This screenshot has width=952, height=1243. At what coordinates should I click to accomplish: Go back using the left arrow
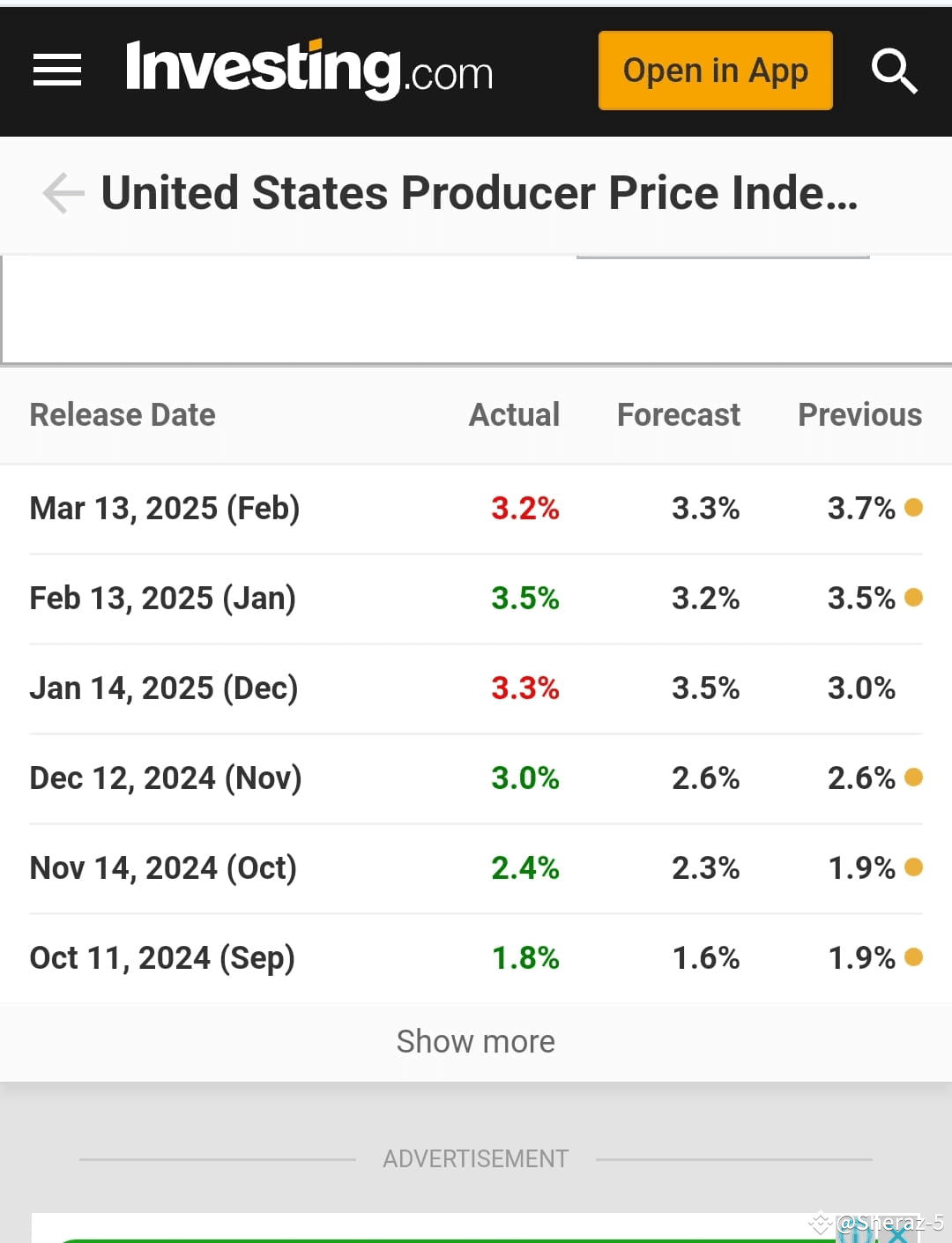pyautogui.click(x=63, y=193)
